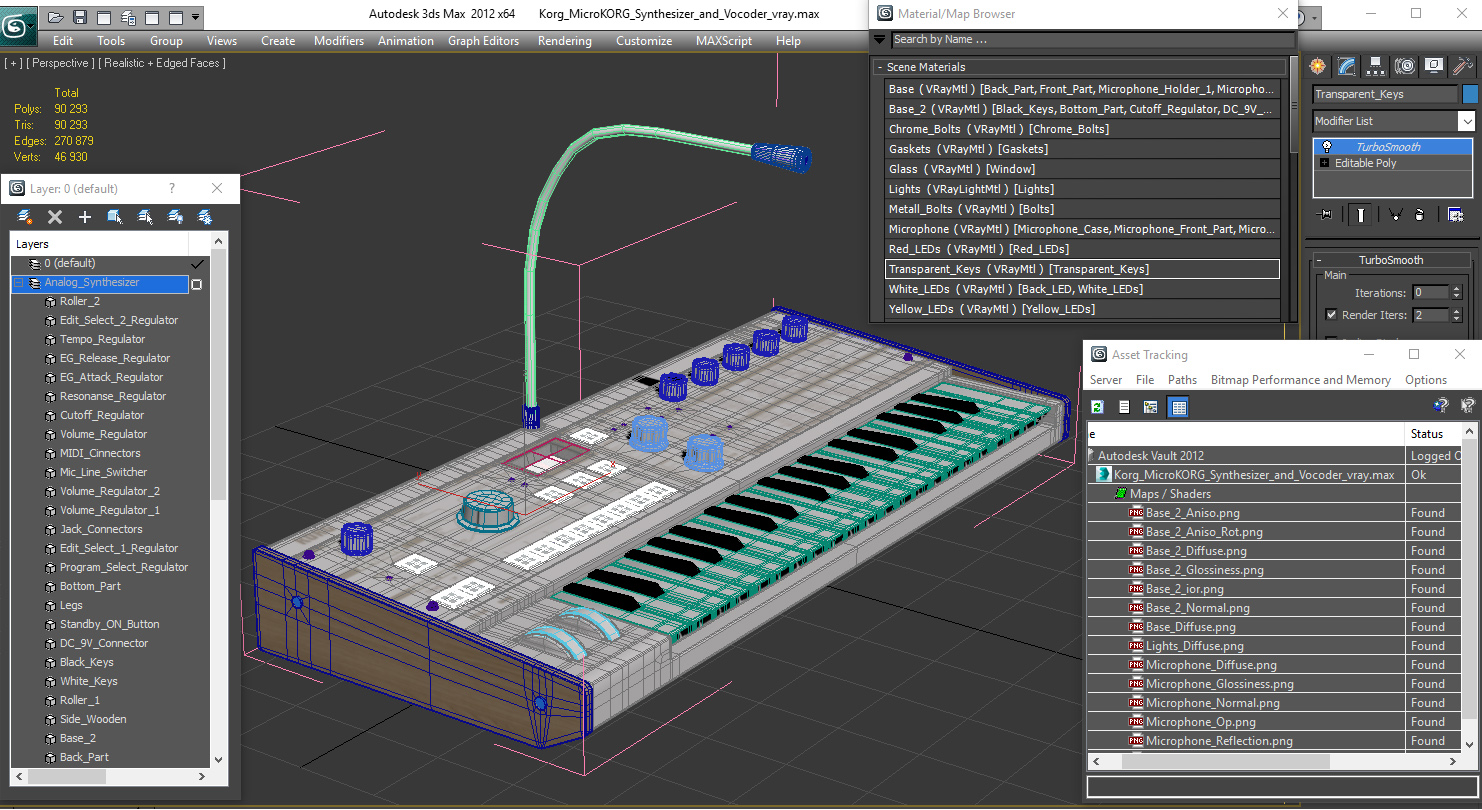This screenshot has height=810, width=1482.
Task: Open the Motion command panel tab
Action: pyautogui.click(x=1405, y=66)
